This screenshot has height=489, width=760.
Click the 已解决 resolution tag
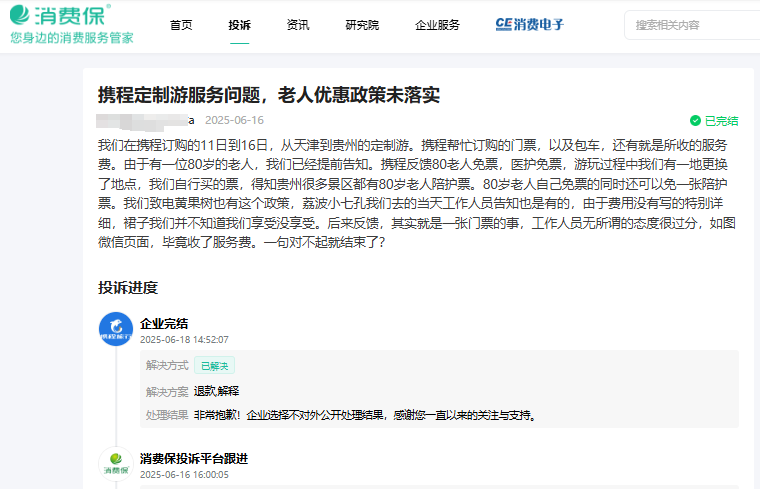(x=214, y=365)
